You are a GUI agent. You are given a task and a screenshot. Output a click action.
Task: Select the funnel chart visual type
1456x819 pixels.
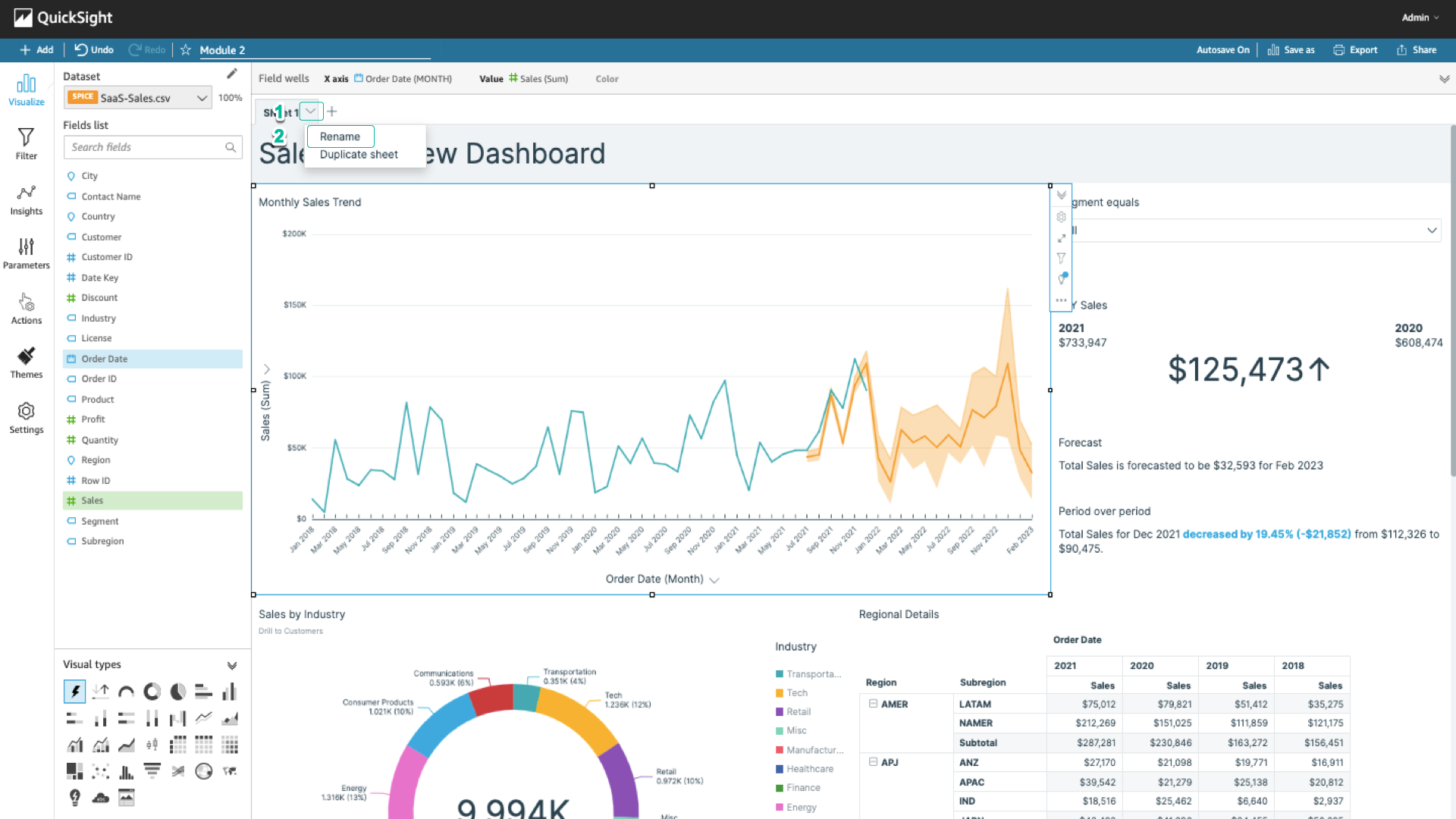[152, 771]
